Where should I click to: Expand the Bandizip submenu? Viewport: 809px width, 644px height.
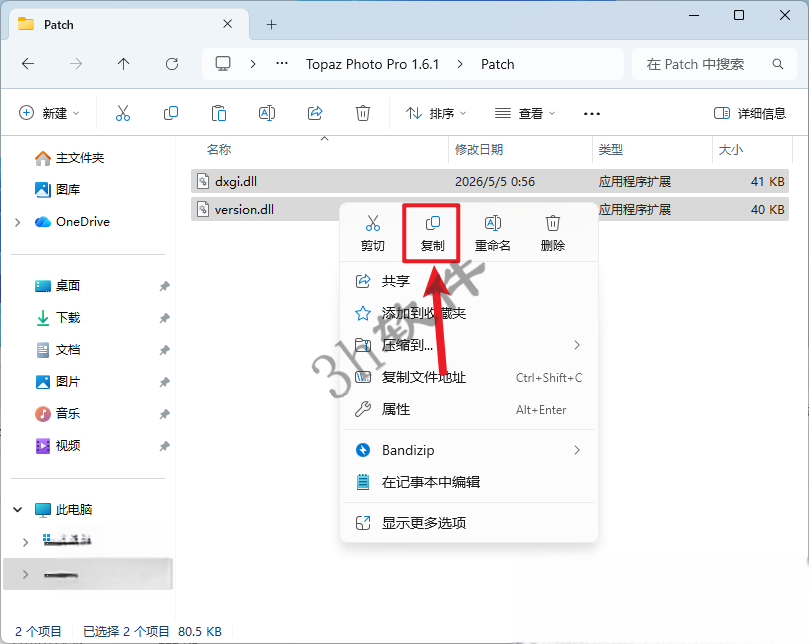point(577,450)
